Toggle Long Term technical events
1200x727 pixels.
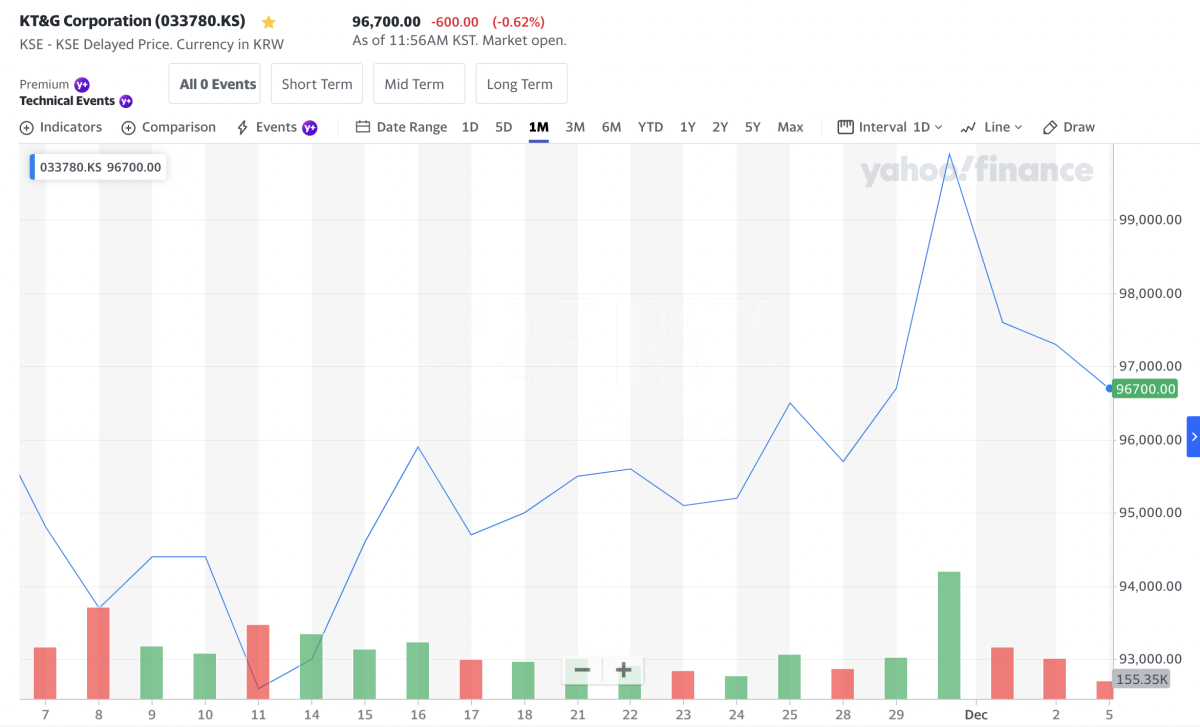[x=520, y=84]
